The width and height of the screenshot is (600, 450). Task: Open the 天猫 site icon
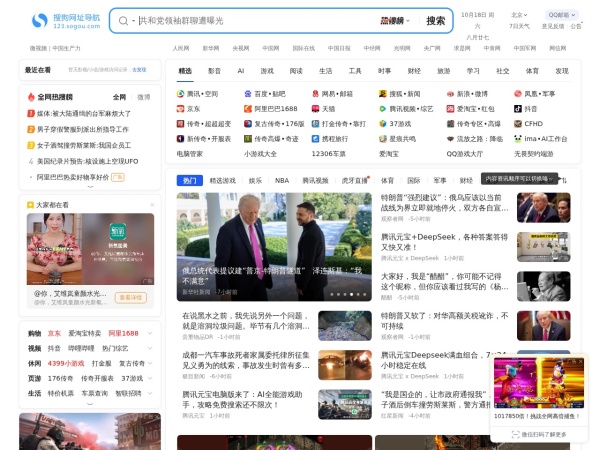(x=315, y=109)
